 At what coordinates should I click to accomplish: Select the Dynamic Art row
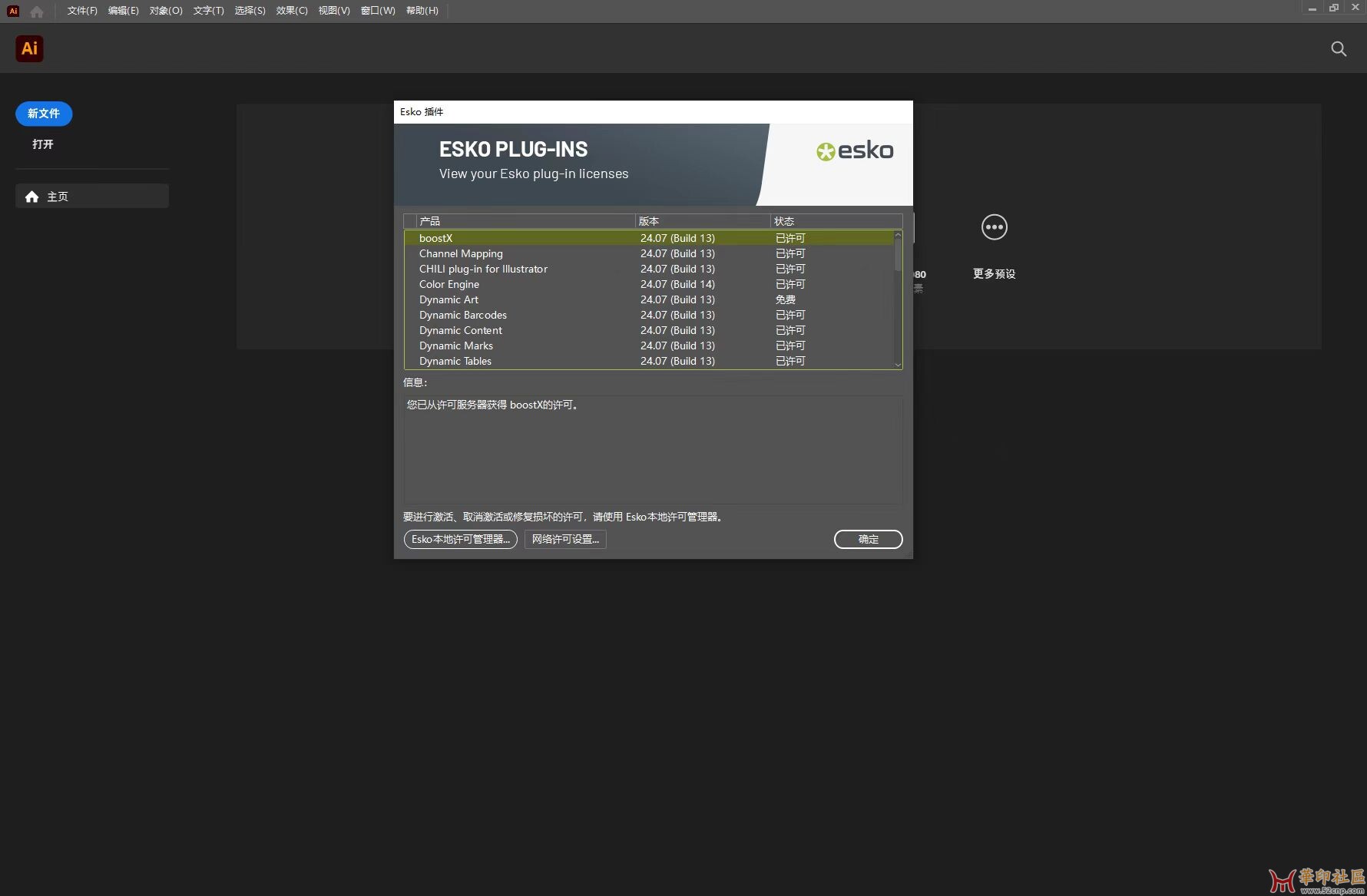pos(649,299)
